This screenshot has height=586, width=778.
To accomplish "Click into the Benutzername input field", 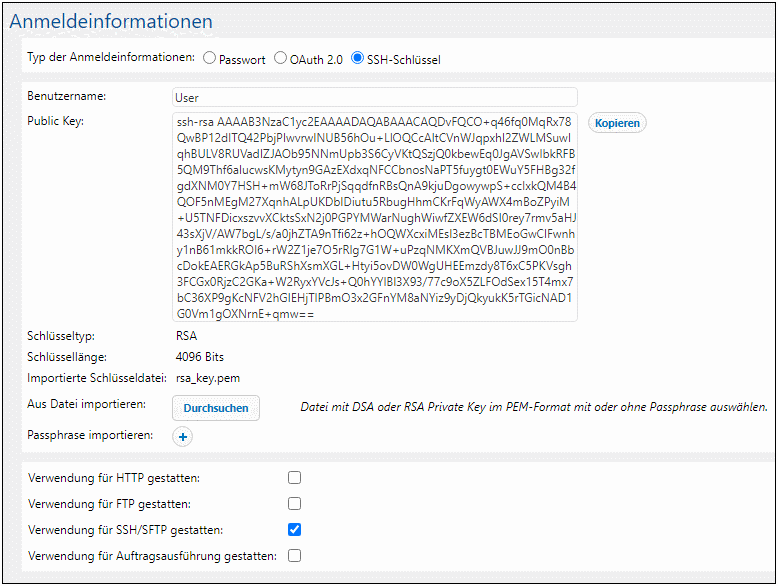I will click(x=374, y=98).
